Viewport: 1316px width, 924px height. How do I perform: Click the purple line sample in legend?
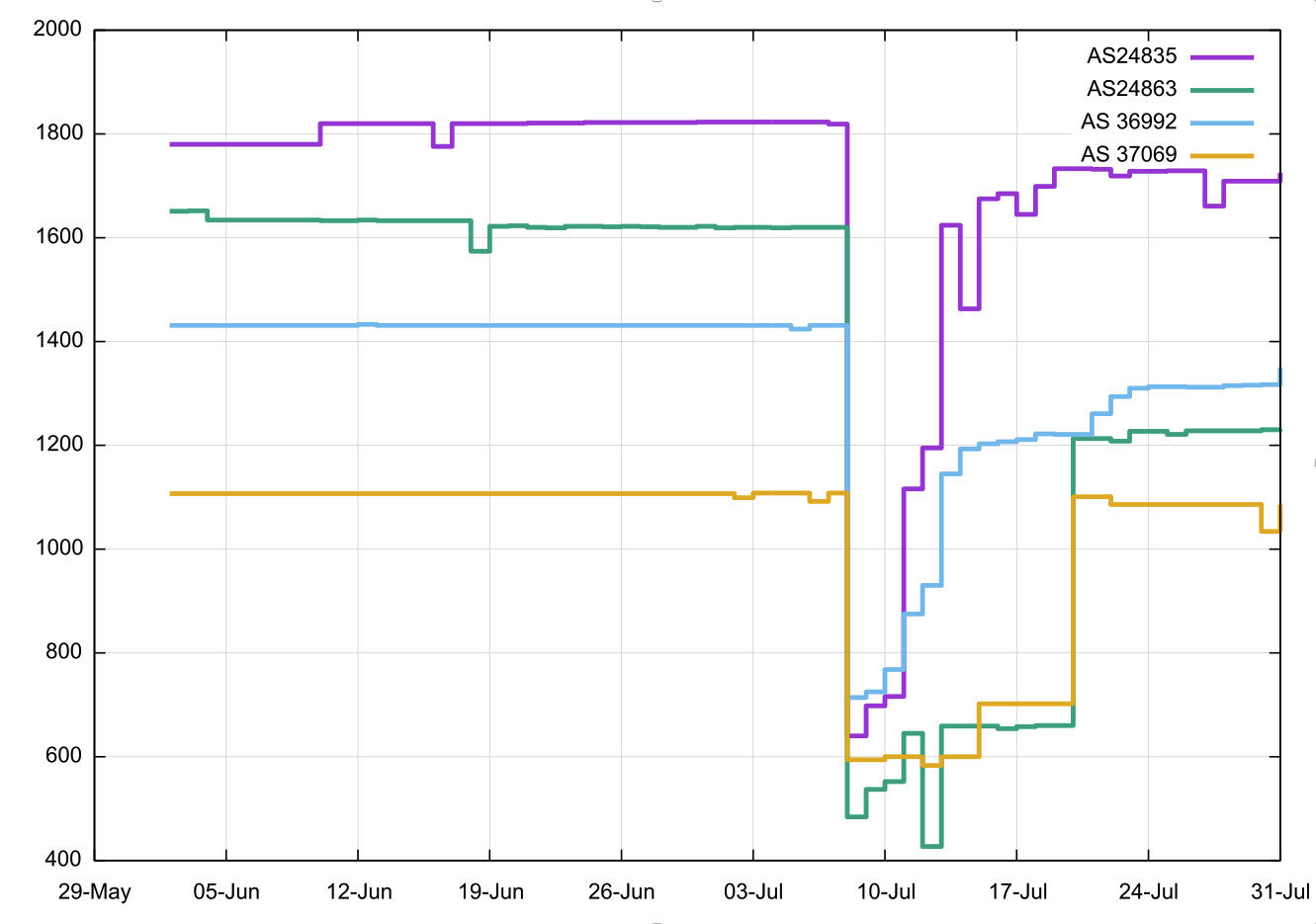click(1221, 57)
